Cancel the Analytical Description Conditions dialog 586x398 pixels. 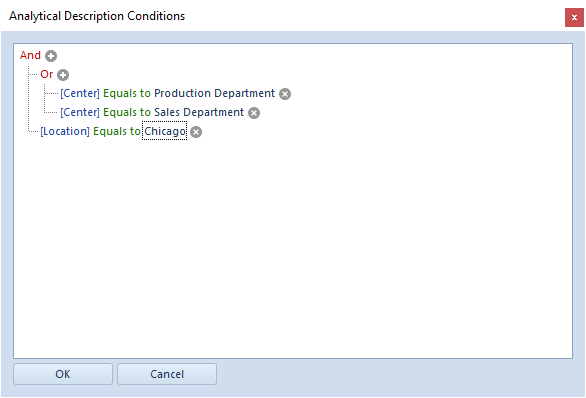coord(167,374)
